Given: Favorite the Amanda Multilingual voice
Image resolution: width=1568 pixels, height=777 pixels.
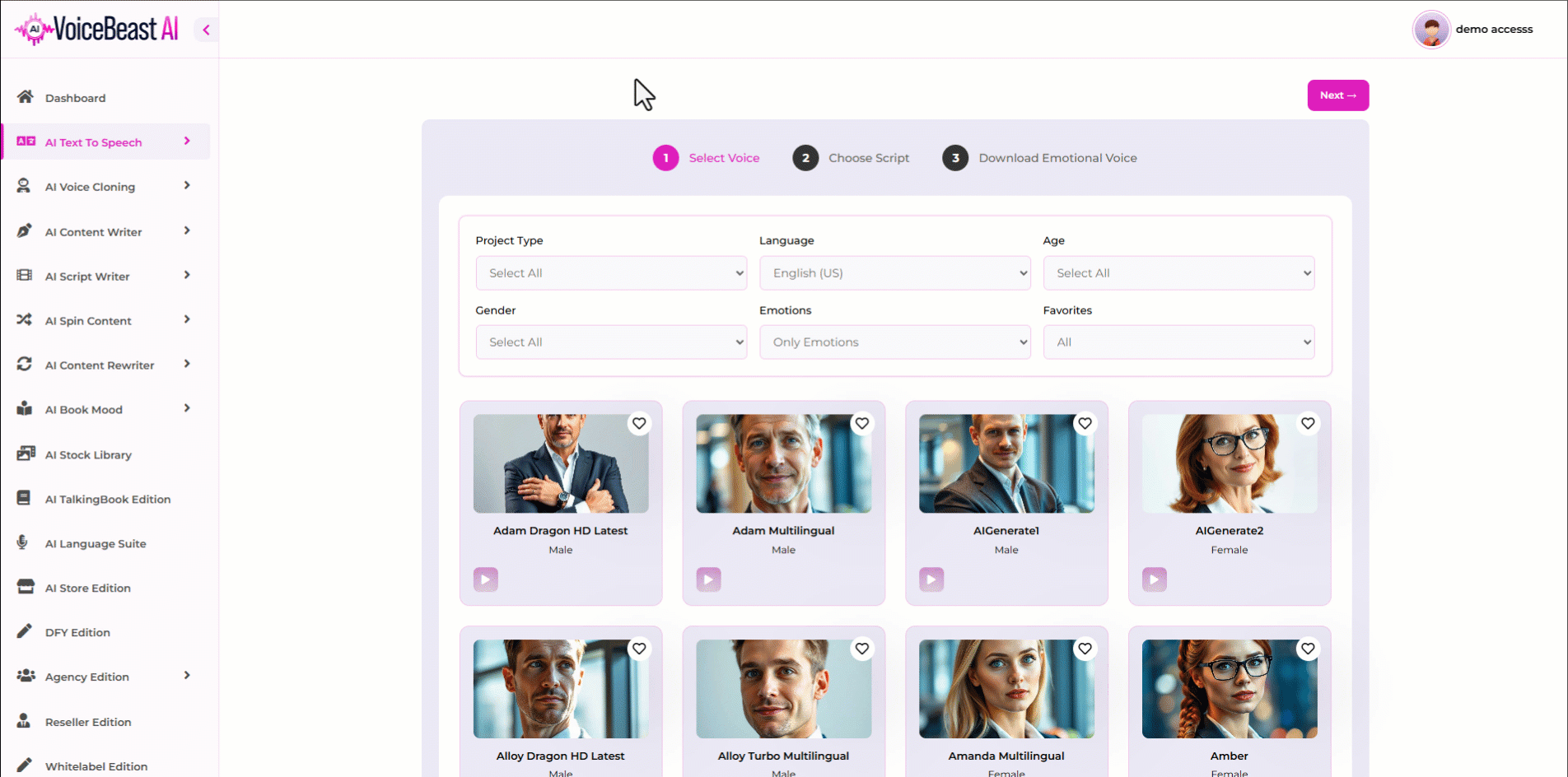Looking at the screenshot, I should 1085,649.
